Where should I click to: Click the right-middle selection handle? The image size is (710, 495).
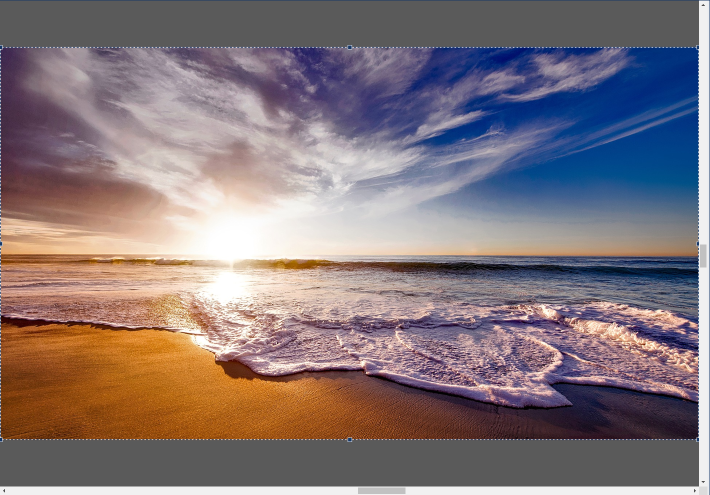coord(697,243)
